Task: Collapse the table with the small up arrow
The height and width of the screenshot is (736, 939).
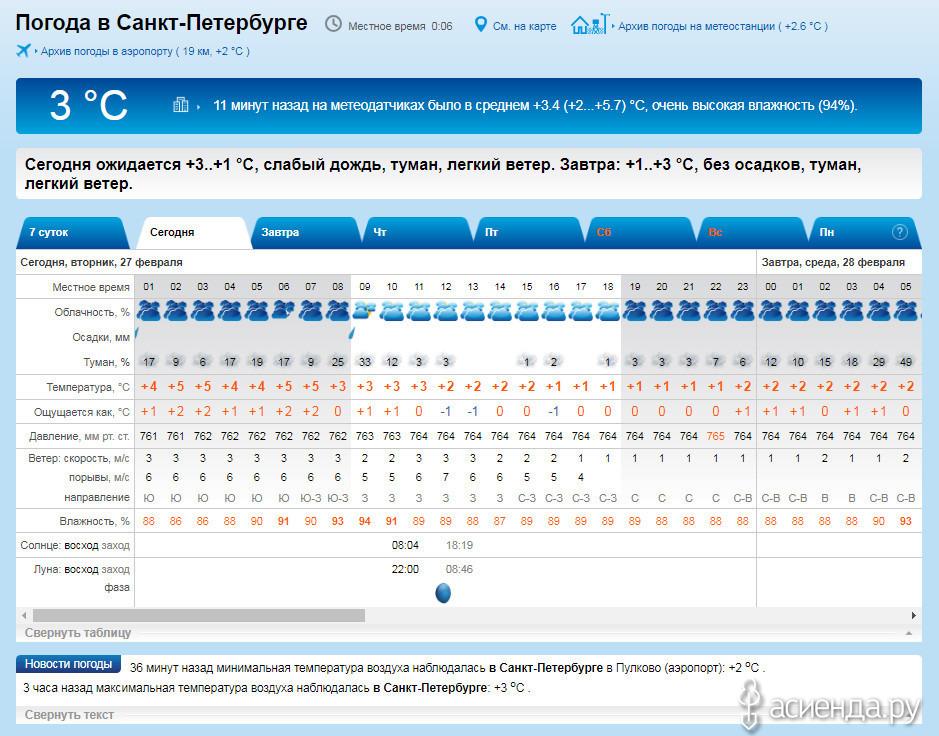Action: pos(908,633)
